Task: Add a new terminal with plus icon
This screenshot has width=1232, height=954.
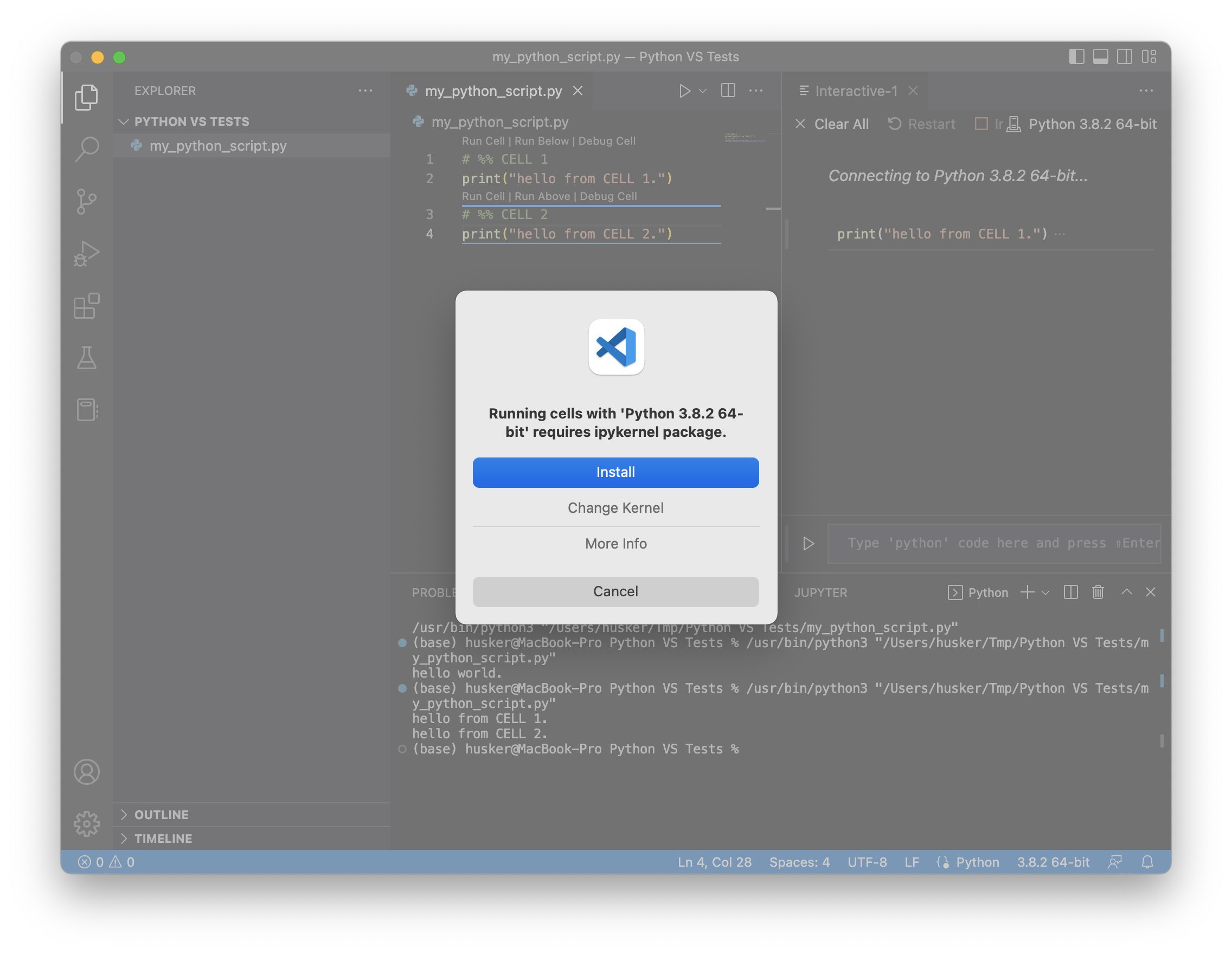Action: click(1027, 592)
